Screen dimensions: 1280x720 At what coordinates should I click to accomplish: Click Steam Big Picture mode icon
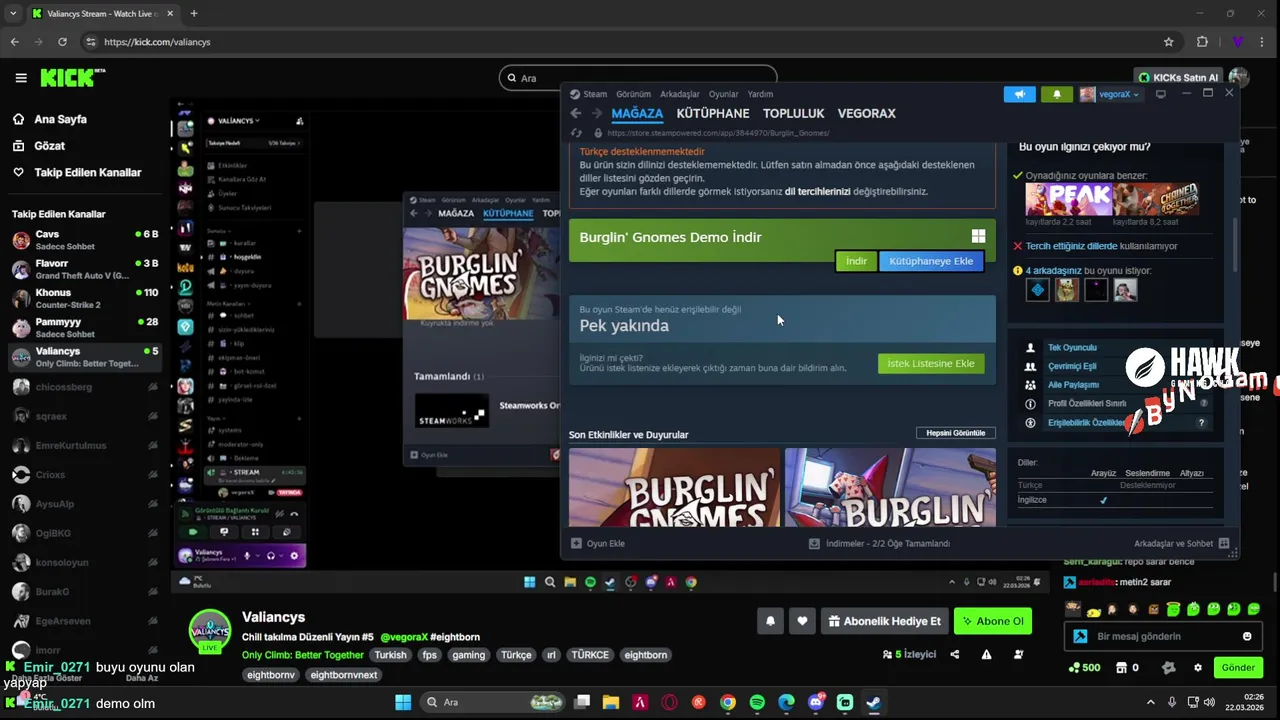click(x=1160, y=94)
